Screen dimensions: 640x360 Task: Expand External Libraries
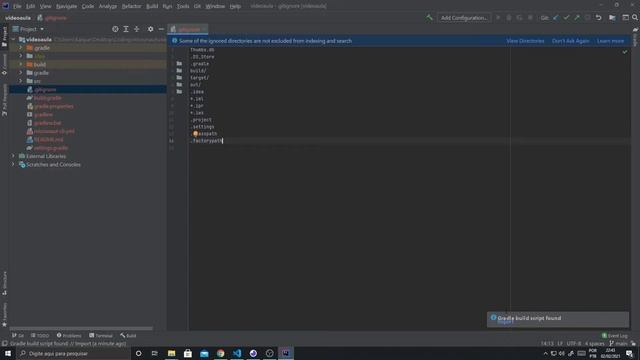pyautogui.click(x=13, y=156)
